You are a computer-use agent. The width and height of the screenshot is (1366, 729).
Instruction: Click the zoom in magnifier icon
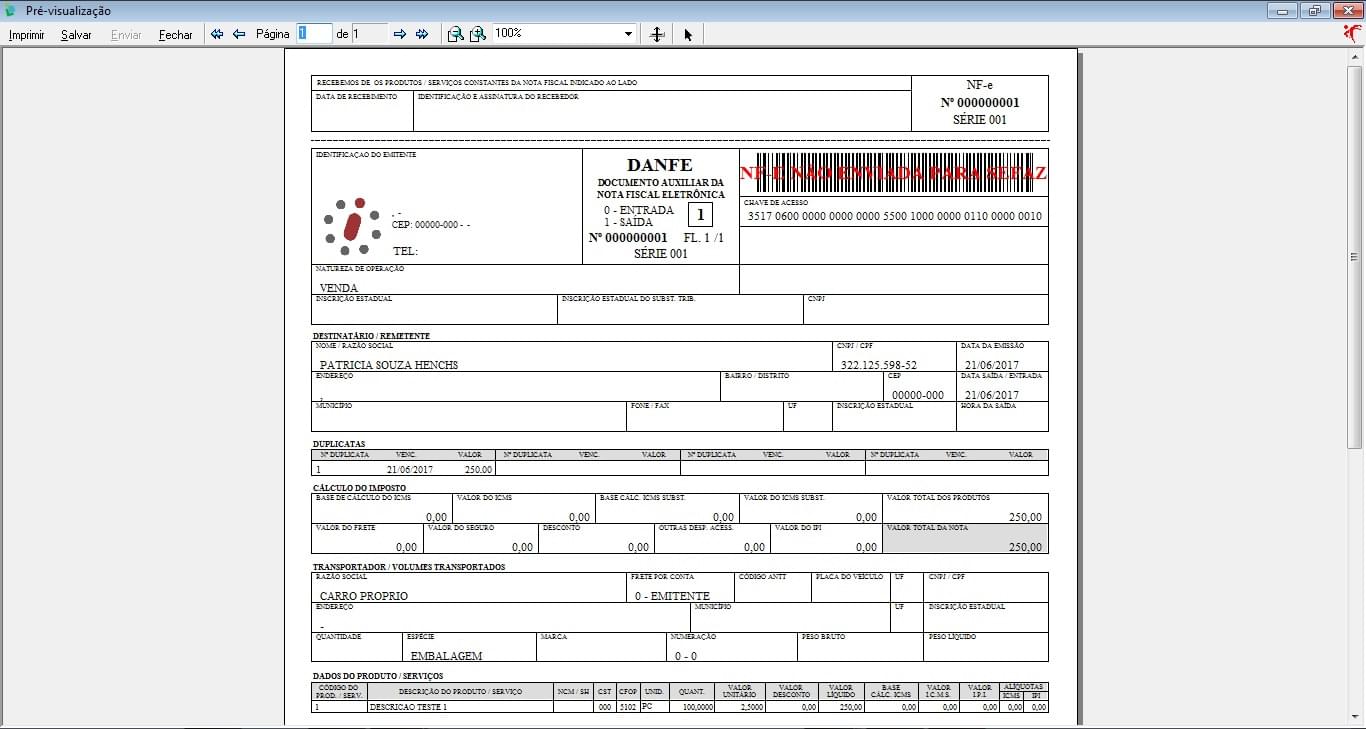point(478,34)
